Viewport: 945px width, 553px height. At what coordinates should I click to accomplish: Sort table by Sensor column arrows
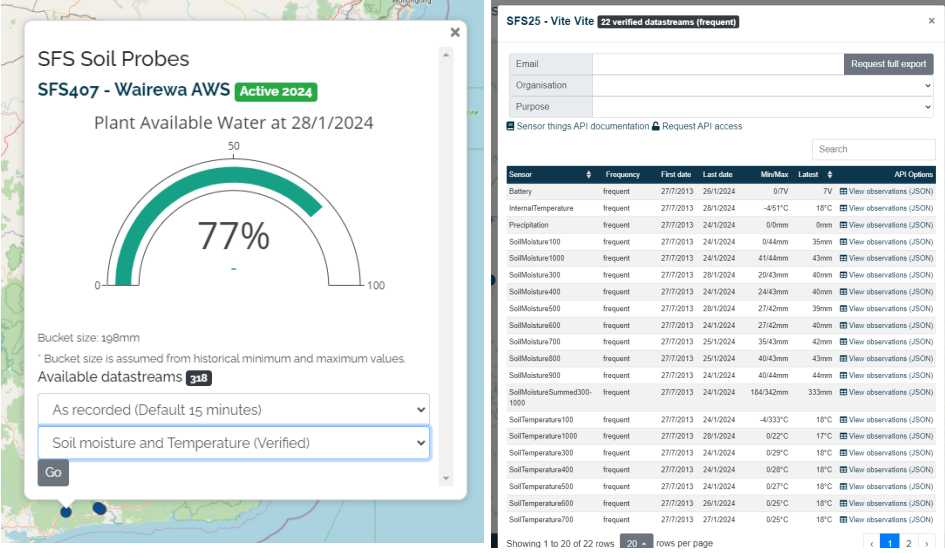click(x=589, y=175)
